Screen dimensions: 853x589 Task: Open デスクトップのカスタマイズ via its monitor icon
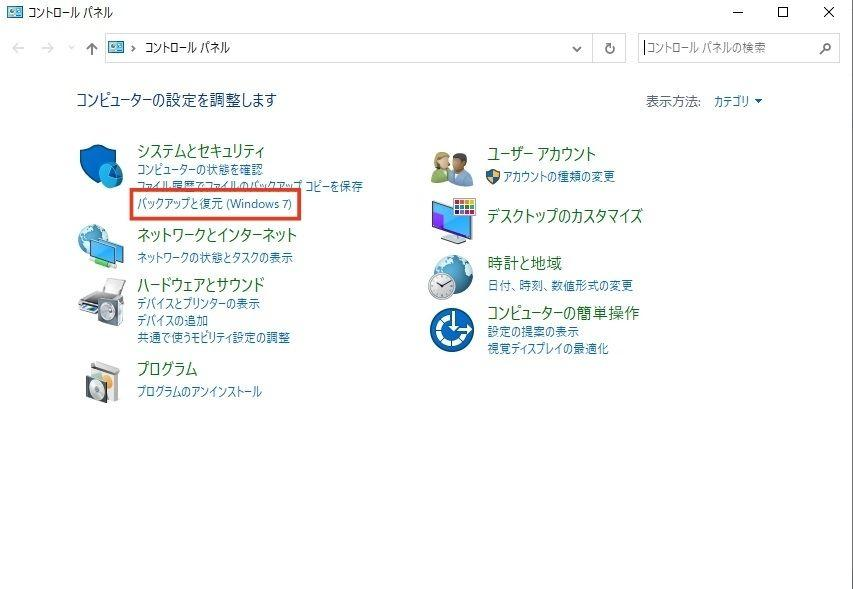tap(452, 222)
